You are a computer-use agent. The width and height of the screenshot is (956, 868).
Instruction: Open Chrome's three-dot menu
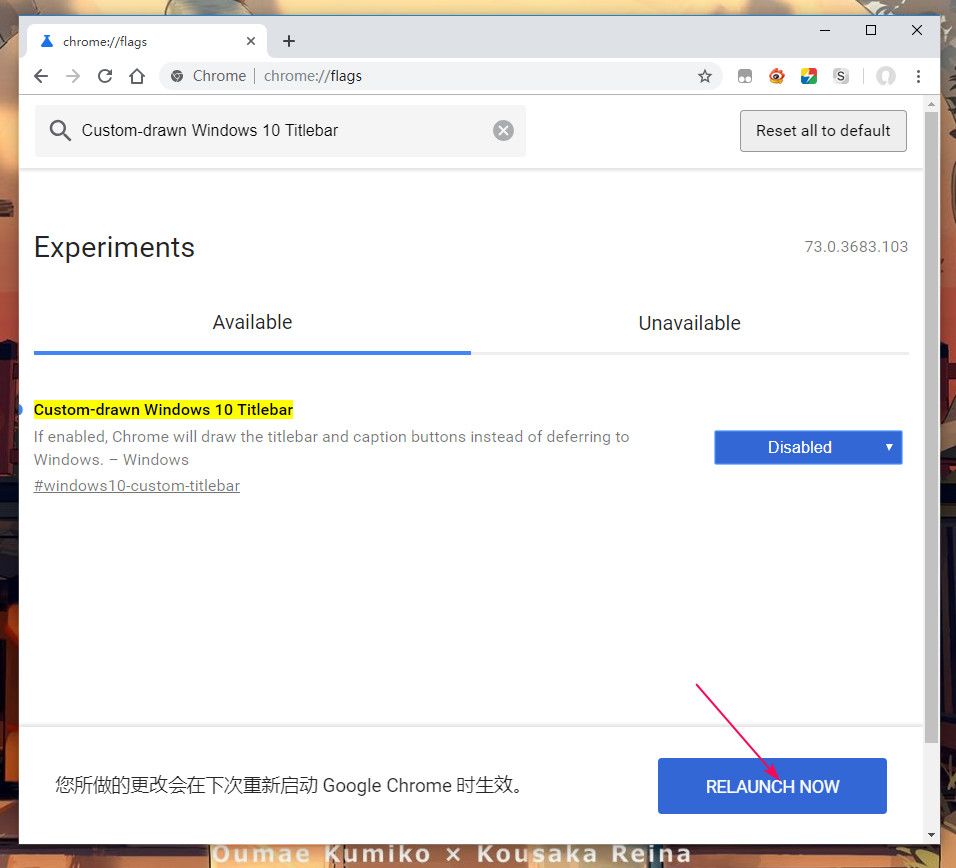pyautogui.click(x=918, y=76)
